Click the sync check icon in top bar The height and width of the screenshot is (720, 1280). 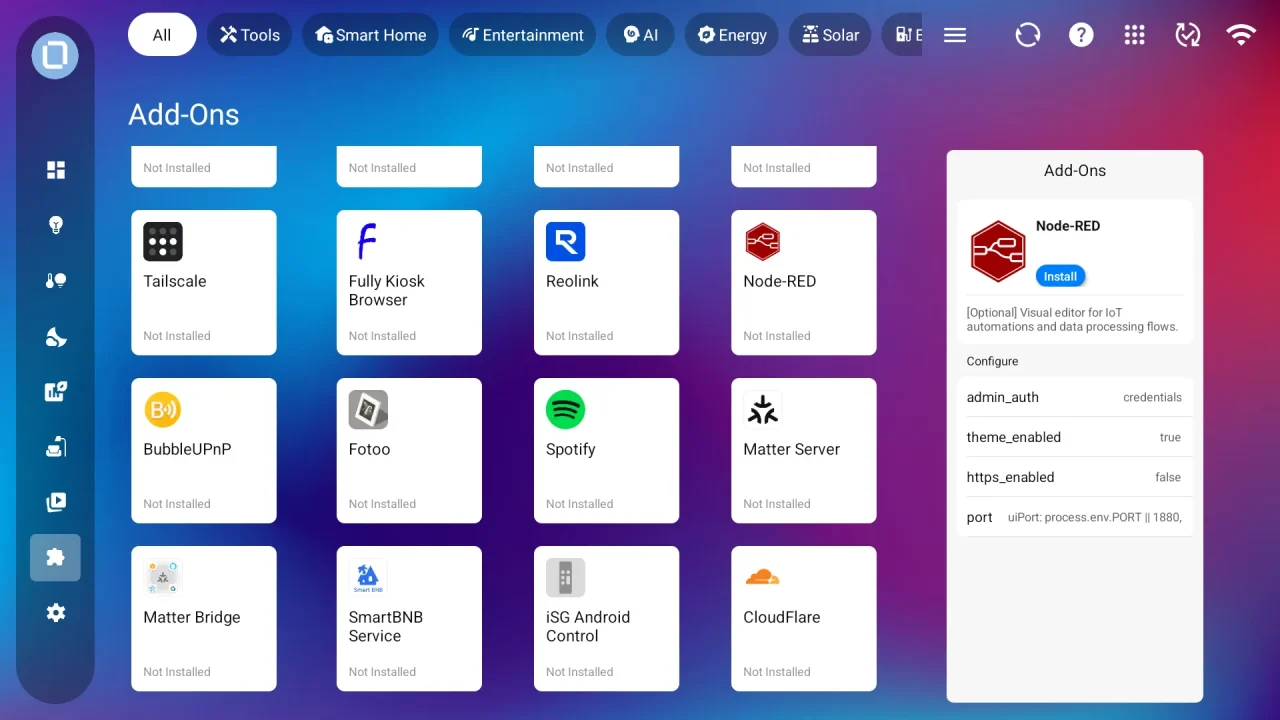tap(1187, 35)
